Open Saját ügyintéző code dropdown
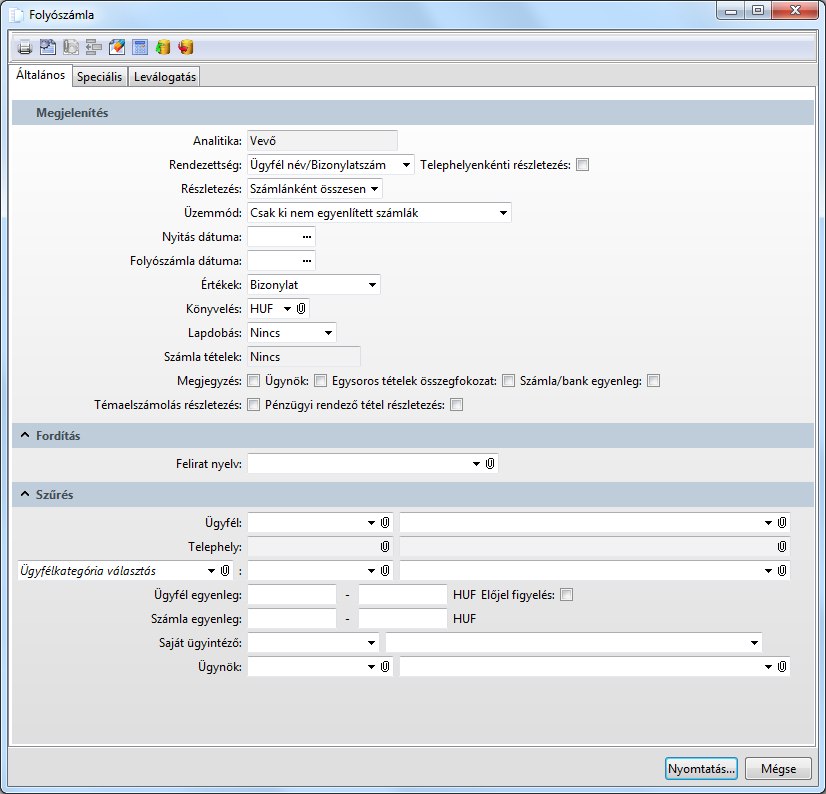 (x=371, y=643)
